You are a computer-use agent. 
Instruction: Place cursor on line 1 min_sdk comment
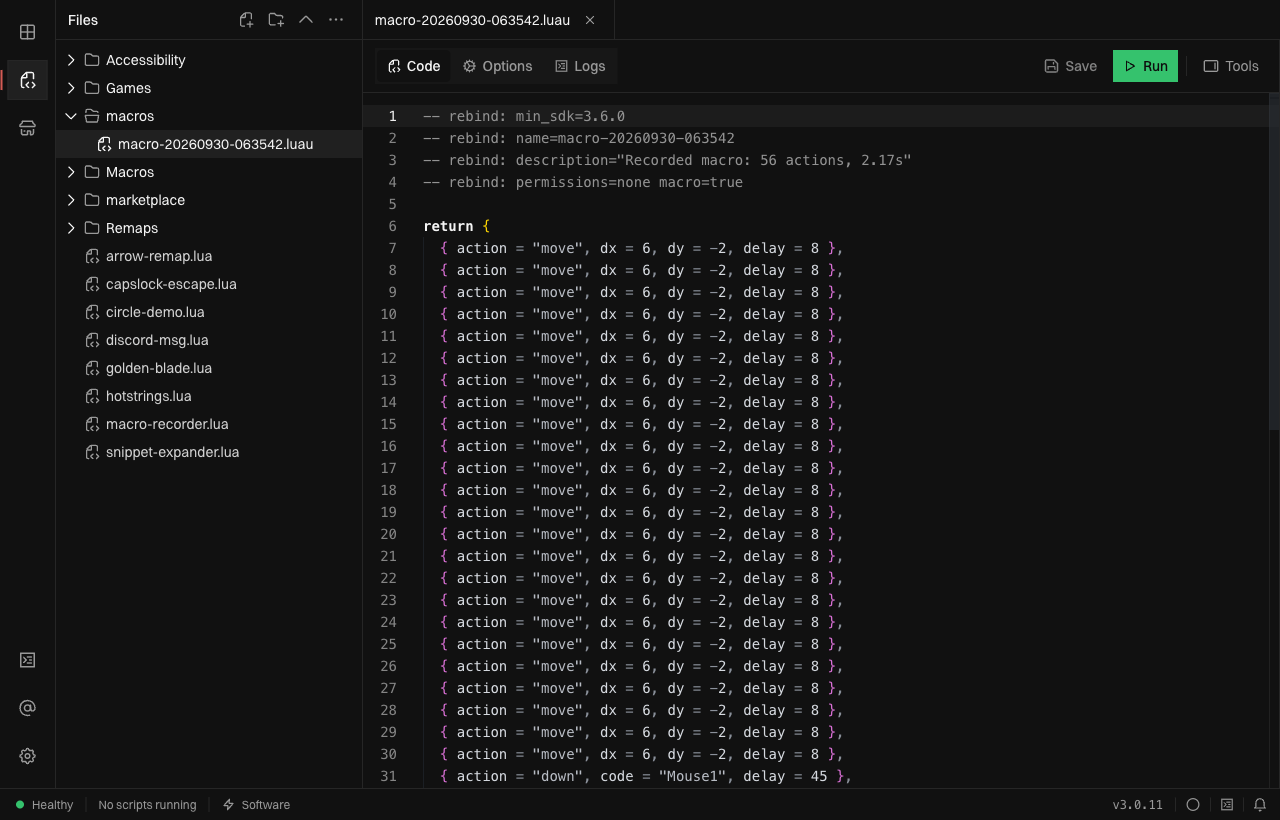point(524,116)
